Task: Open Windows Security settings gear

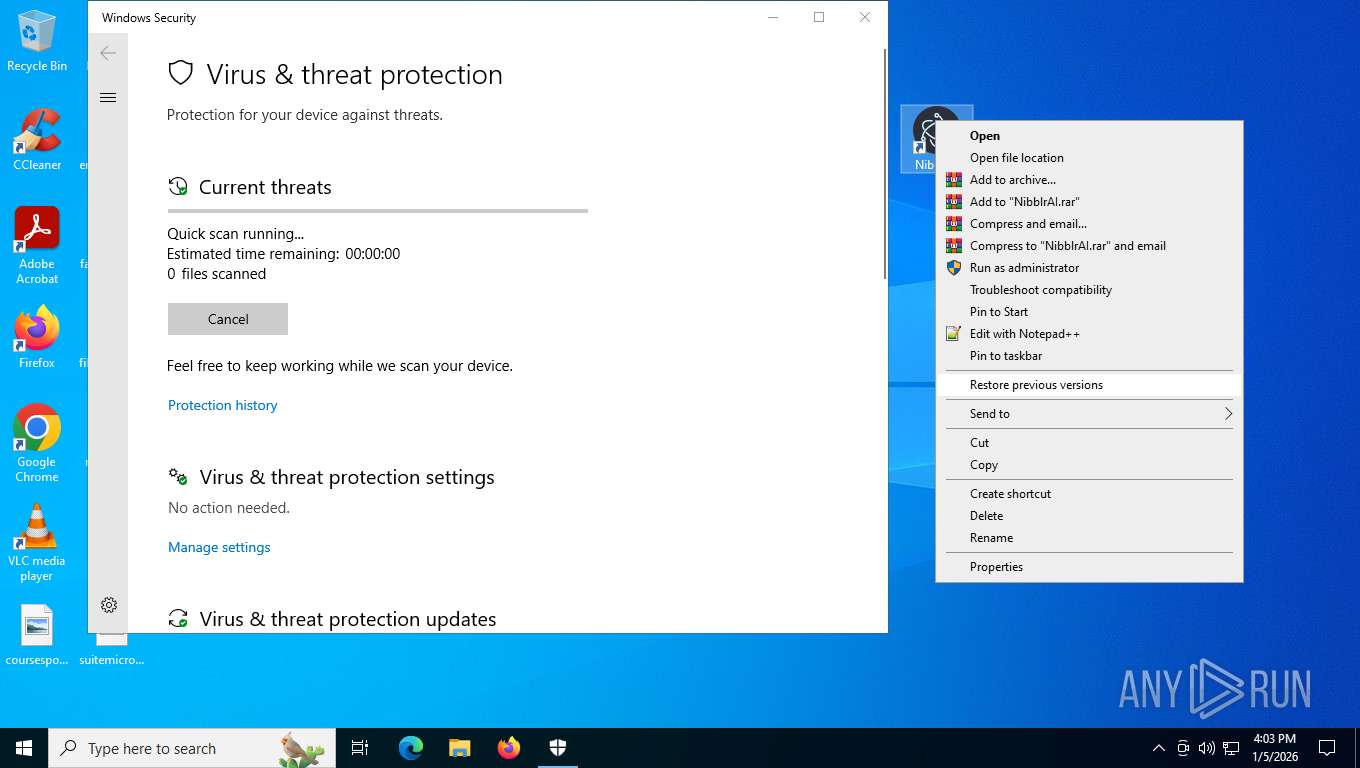Action: (x=109, y=605)
